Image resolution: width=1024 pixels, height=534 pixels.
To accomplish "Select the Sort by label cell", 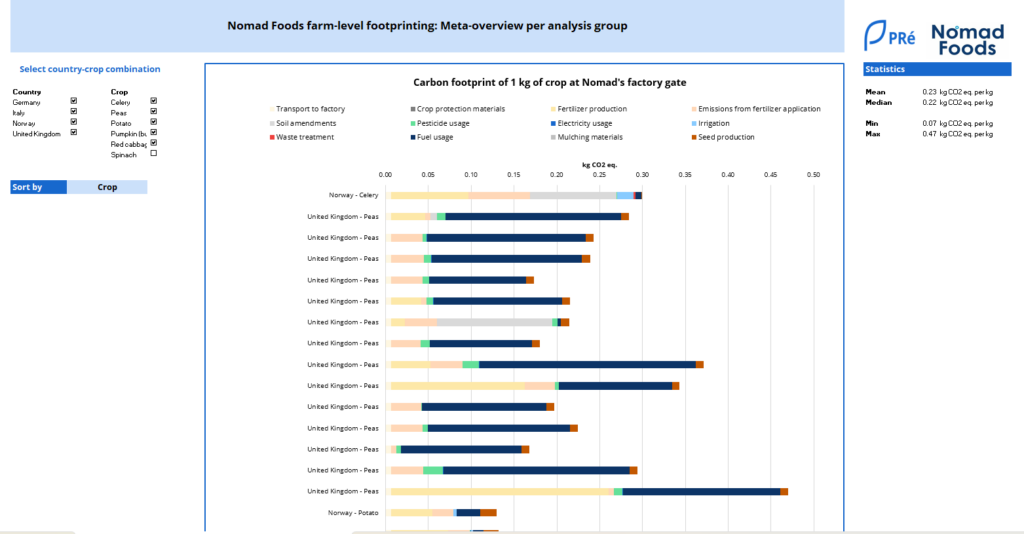I will pos(39,187).
